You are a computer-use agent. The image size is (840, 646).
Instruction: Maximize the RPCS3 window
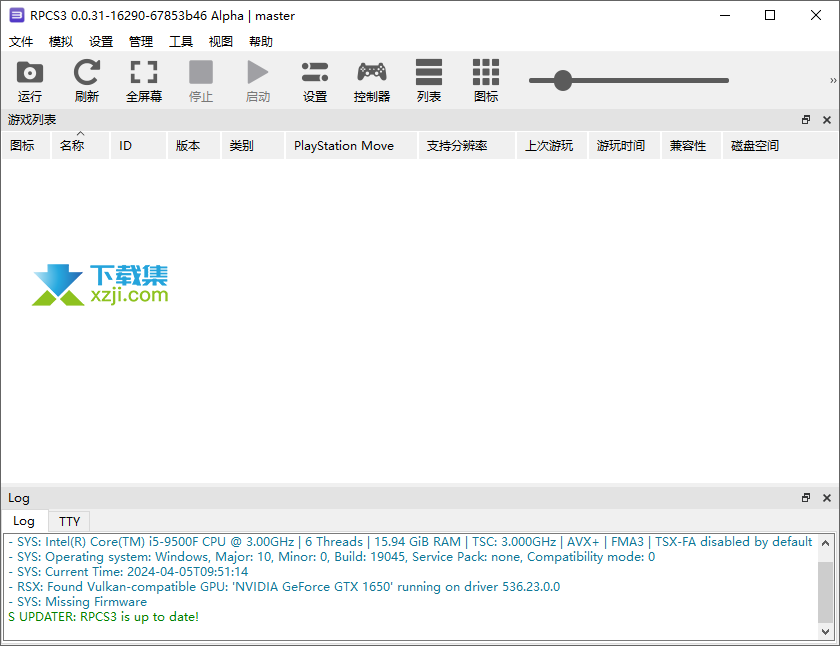pyautogui.click(x=770, y=15)
